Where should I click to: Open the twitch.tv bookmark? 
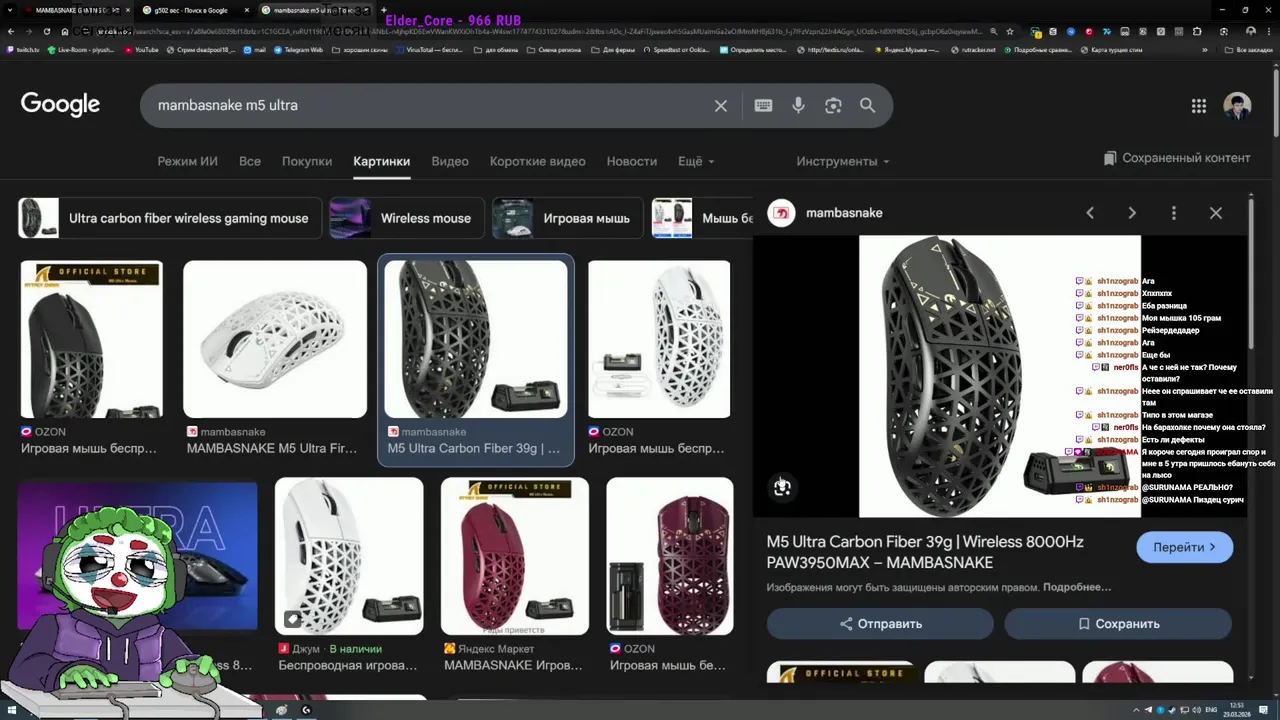pos(22,49)
